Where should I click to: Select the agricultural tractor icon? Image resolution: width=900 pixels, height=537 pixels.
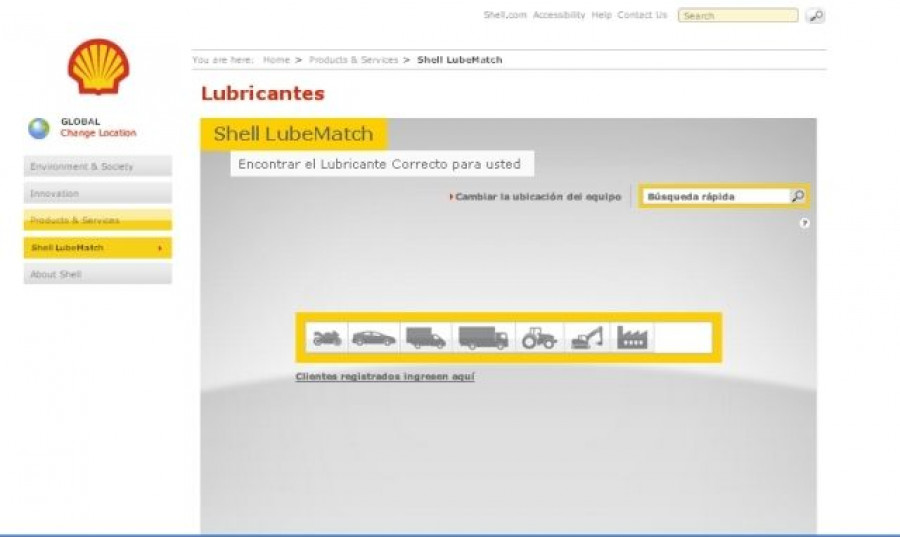(539, 338)
